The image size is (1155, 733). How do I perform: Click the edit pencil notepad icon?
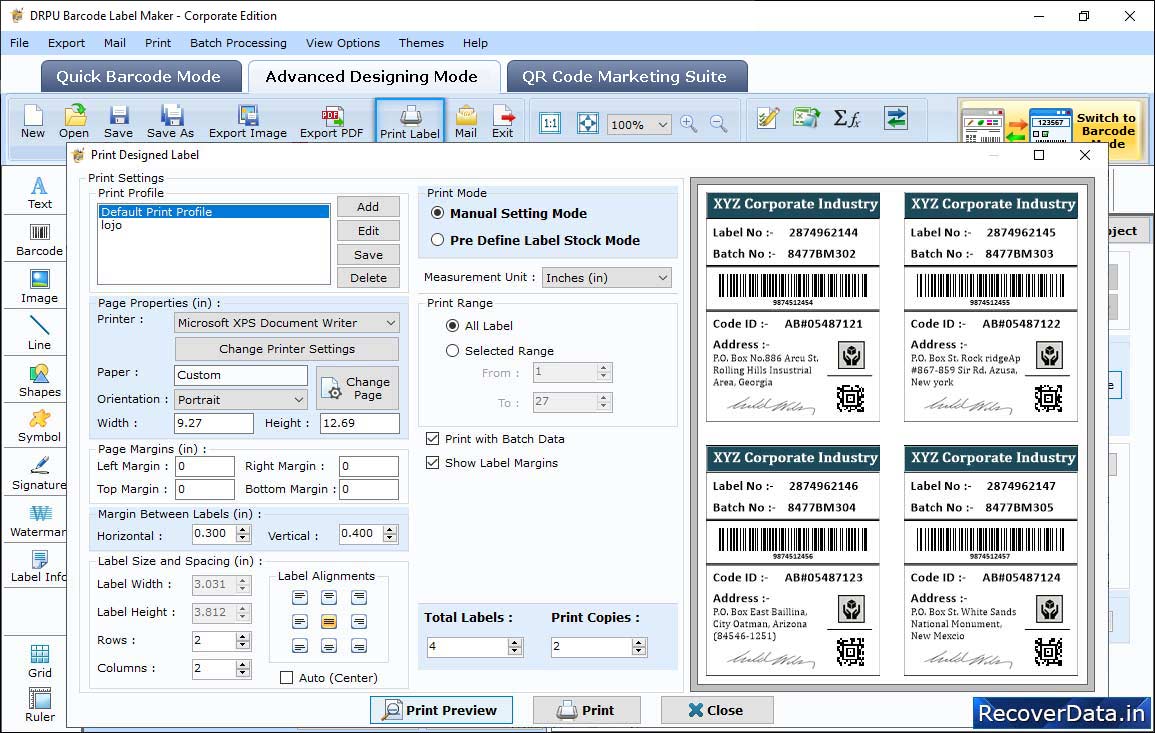coord(768,118)
